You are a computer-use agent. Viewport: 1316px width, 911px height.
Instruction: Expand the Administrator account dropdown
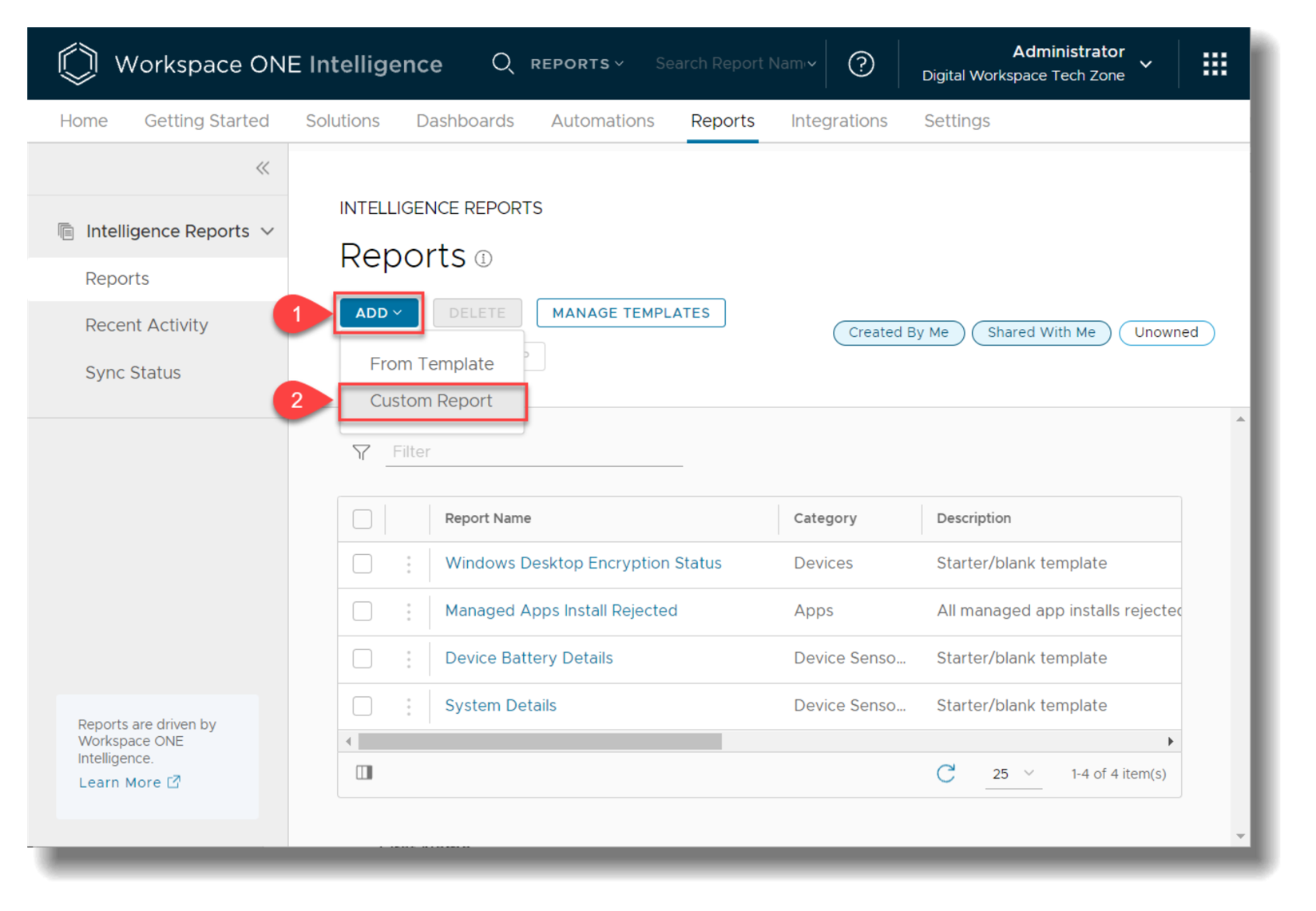1145,64
